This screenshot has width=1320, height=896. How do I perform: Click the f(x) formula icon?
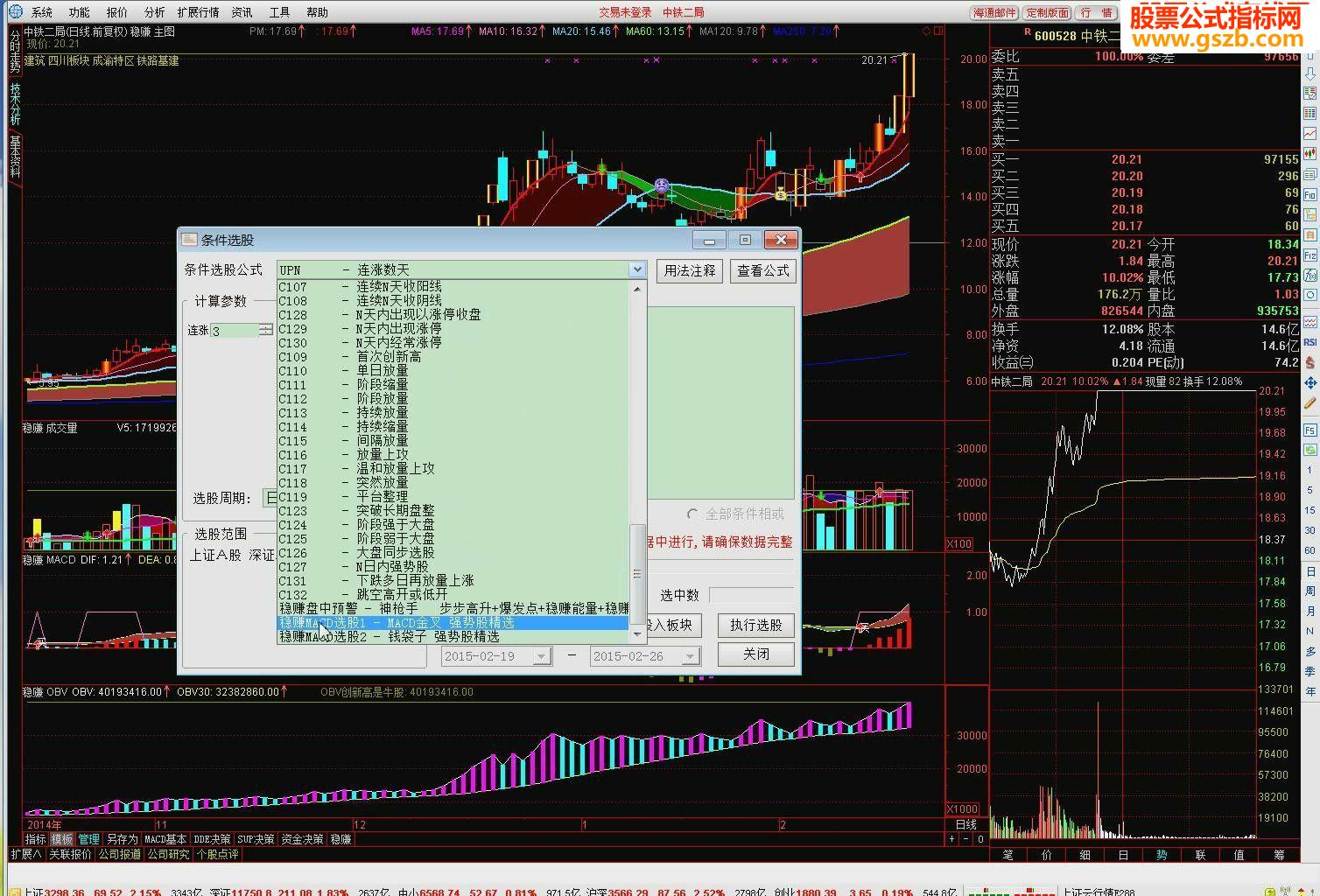(x=1310, y=276)
